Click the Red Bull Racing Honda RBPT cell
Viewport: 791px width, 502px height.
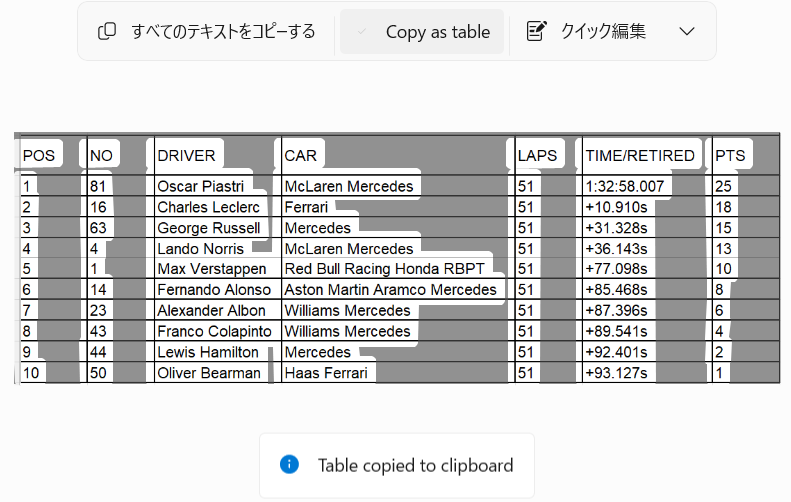[384, 268]
